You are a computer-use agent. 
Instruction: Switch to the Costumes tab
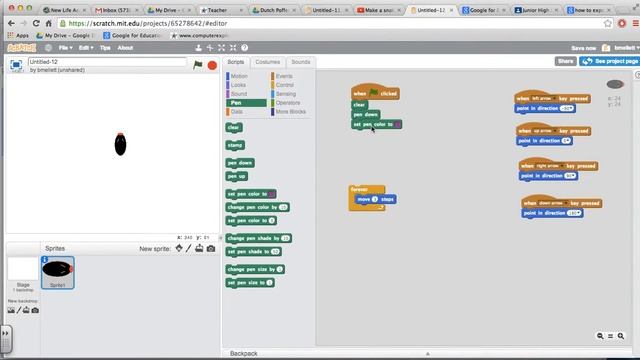click(268, 62)
